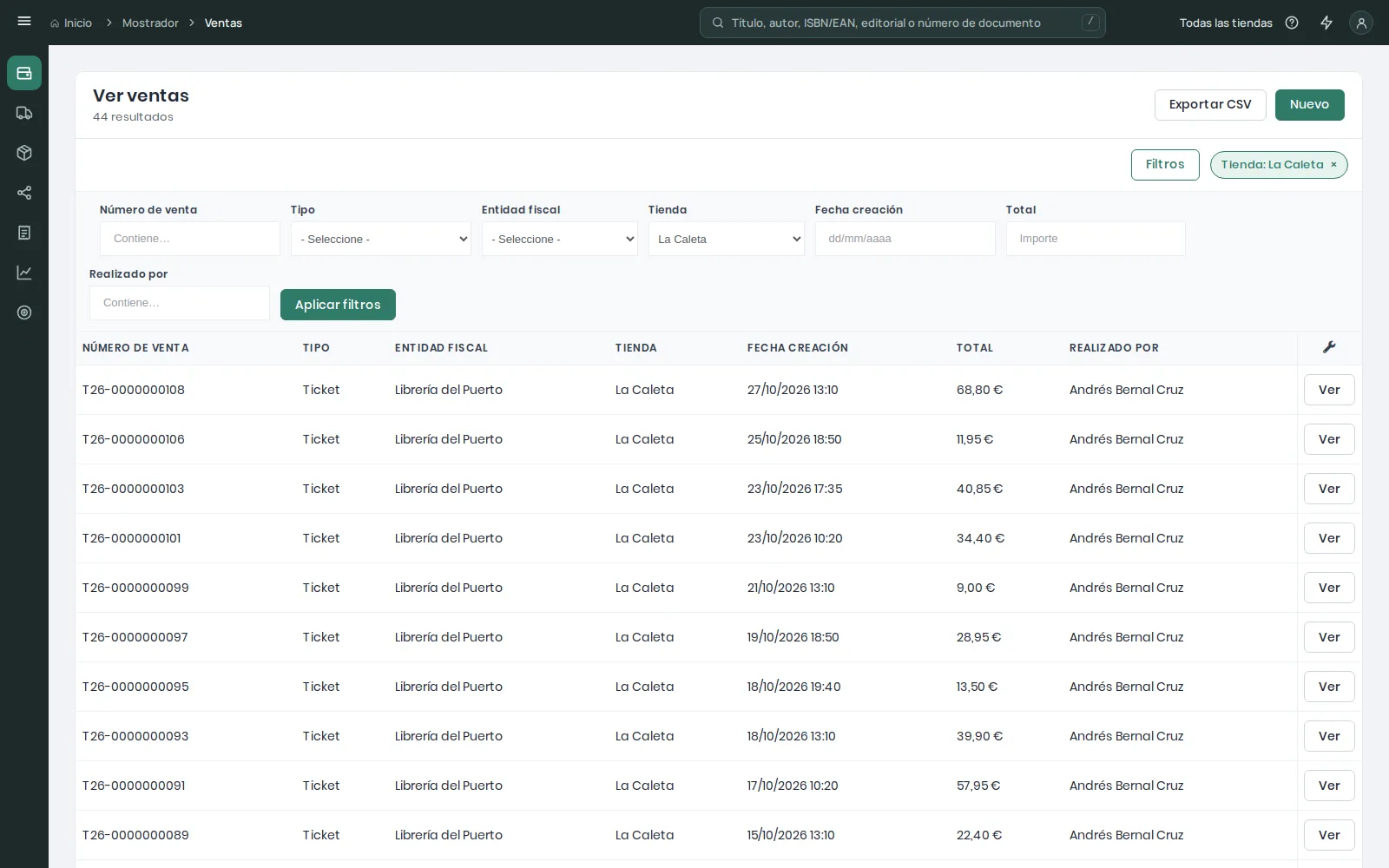Viewport: 1389px width, 868px height.
Task: Sort by the FECHA CREACIÓN column header
Action: click(798, 348)
